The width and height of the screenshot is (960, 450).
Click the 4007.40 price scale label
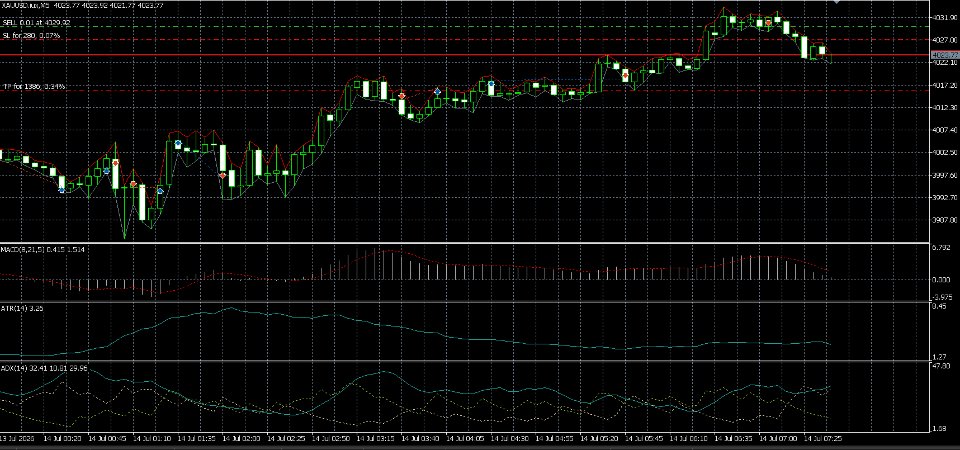click(x=945, y=130)
